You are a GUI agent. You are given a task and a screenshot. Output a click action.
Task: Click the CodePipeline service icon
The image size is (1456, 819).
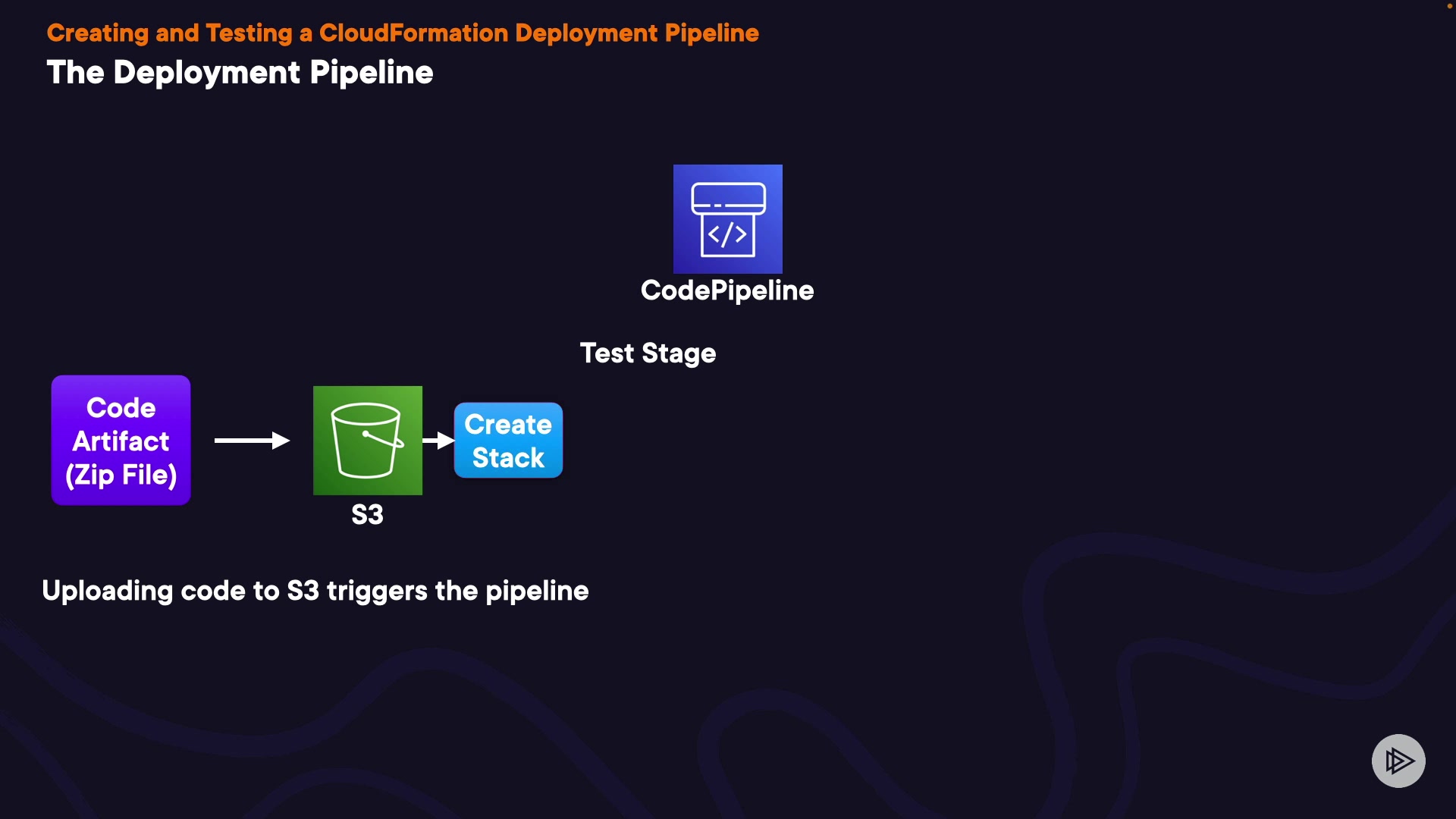[x=727, y=218]
